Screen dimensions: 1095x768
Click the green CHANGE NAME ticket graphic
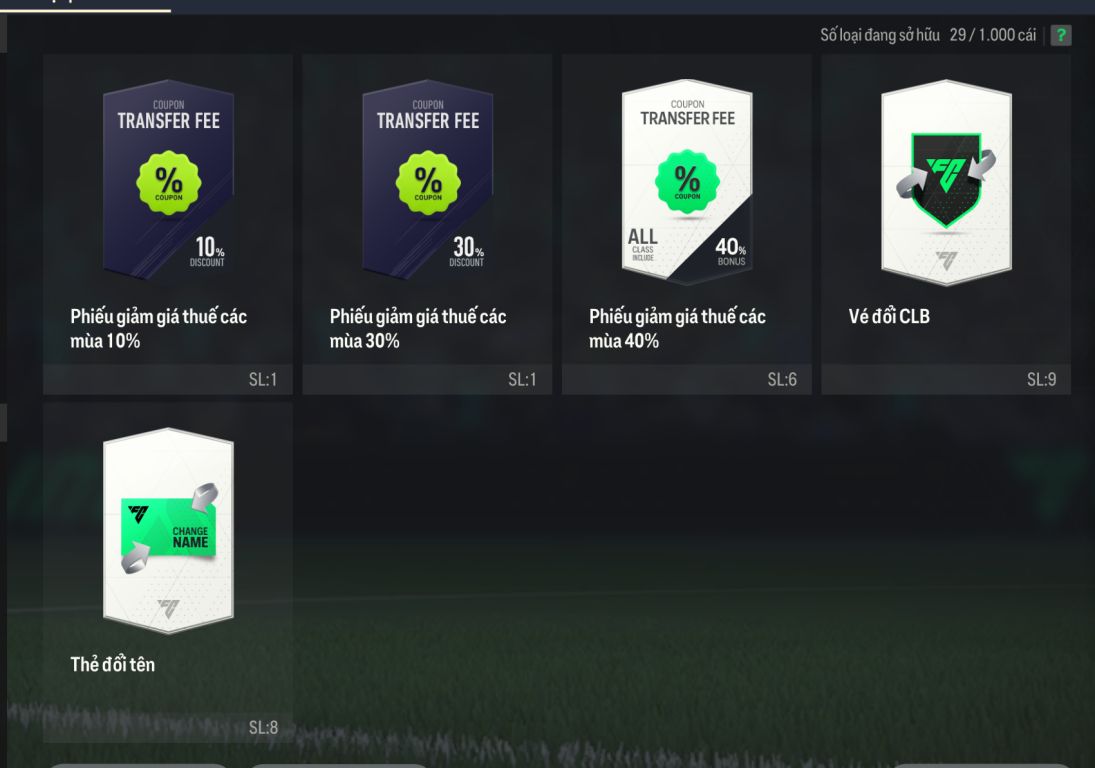pos(170,529)
